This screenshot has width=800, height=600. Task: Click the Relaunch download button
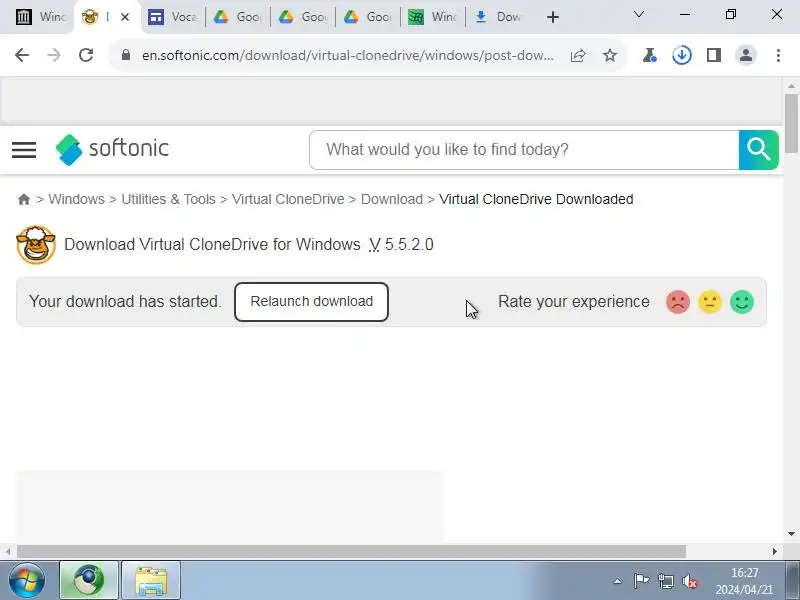pyautogui.click(x=311, y=302)
